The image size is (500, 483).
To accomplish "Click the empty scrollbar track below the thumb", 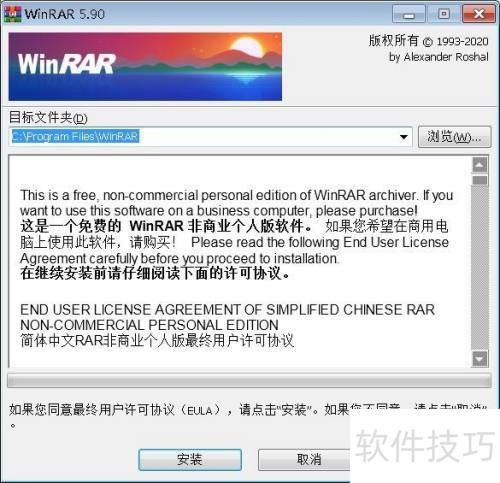I will pos(480,268).
